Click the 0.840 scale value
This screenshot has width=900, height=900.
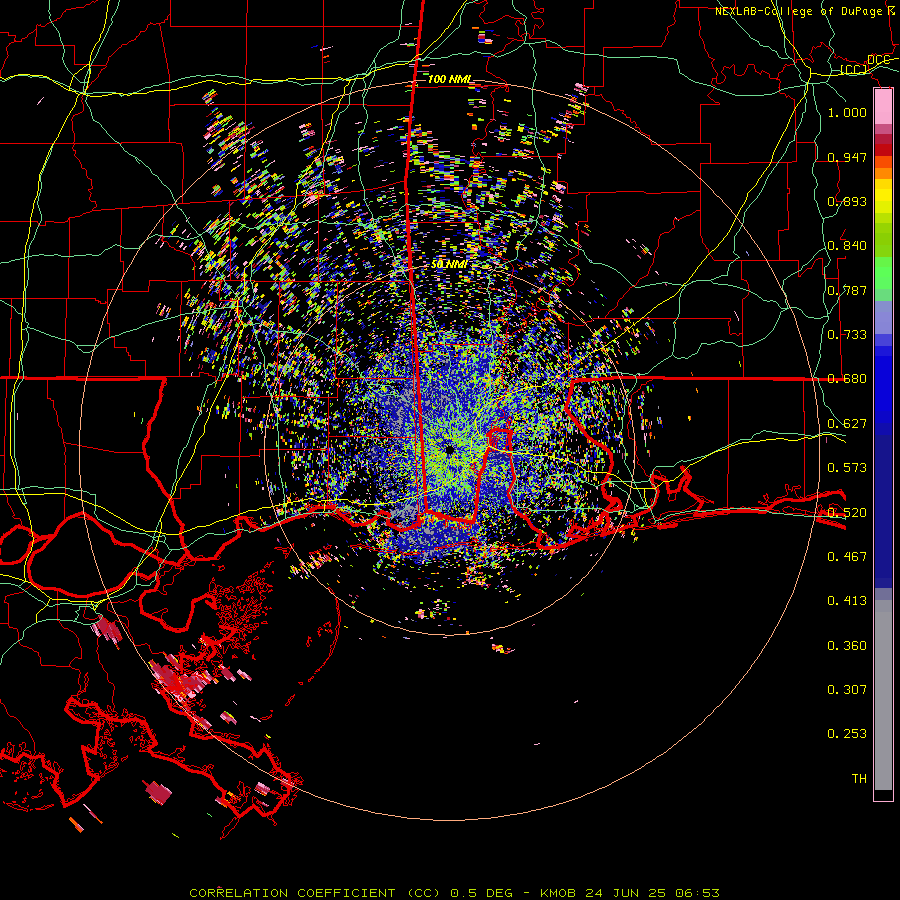pos(847,245)
